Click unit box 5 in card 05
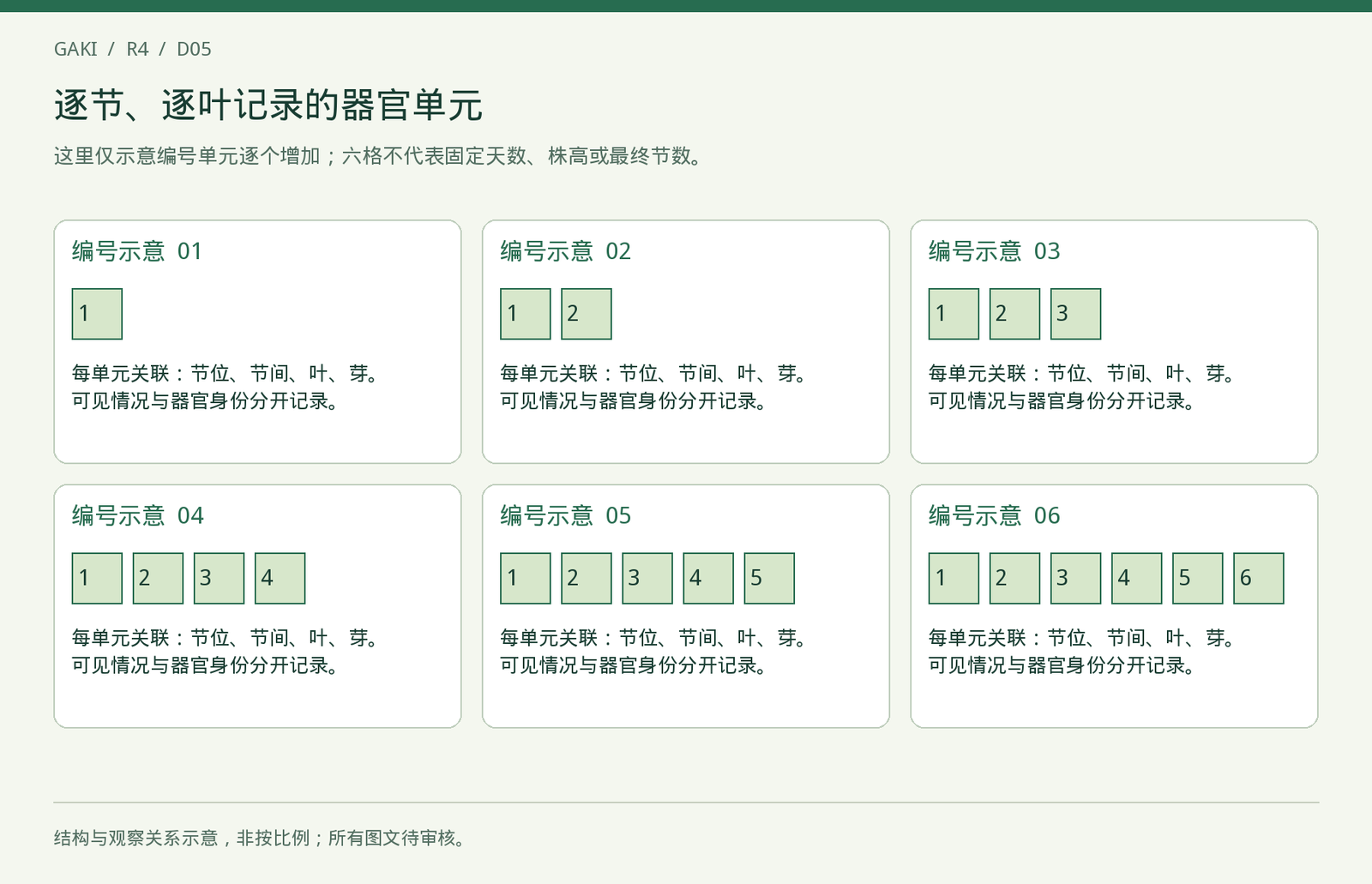The width and height of the screenshot is (1372, 884). pyautogui.click(x=769, y=579)
